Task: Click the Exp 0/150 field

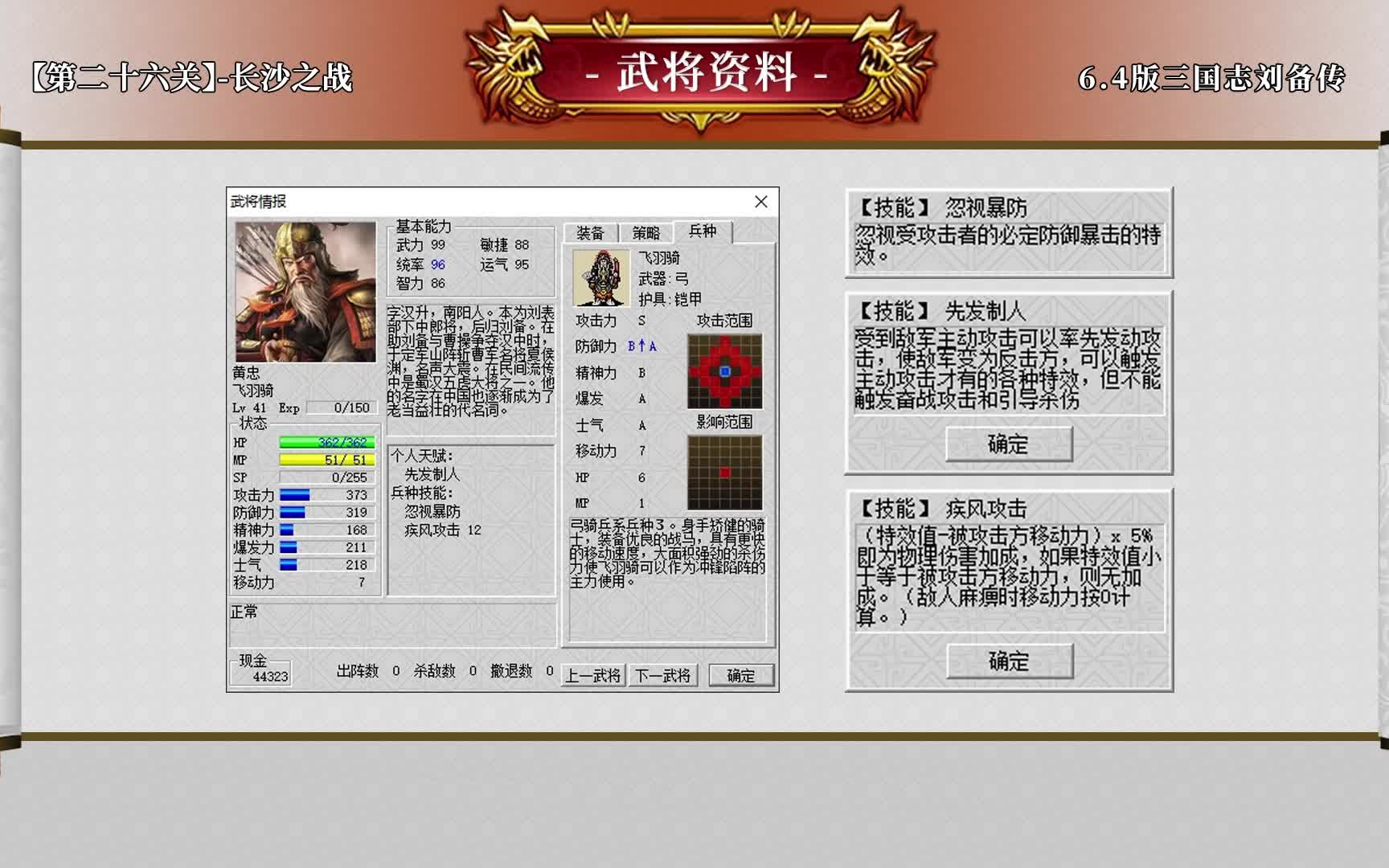Action: pos(342,408)
